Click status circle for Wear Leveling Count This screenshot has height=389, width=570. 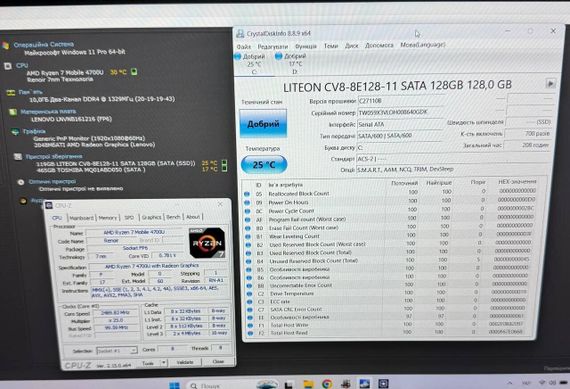[x=248, y=237]
